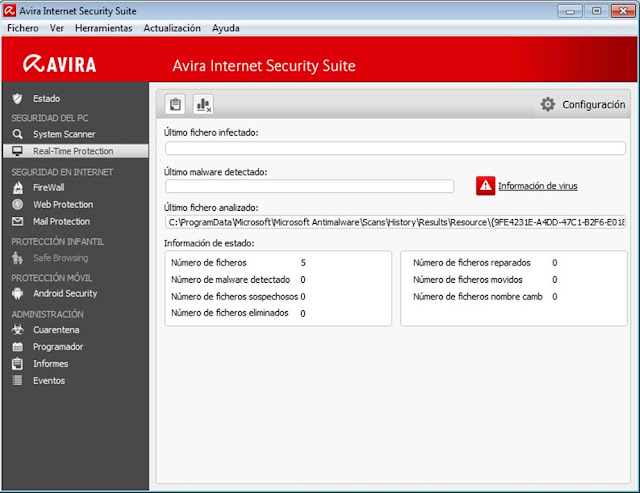Click the Número de ficheros label
640x493 pixels.
pyautogui.click(x=209, y=262)
